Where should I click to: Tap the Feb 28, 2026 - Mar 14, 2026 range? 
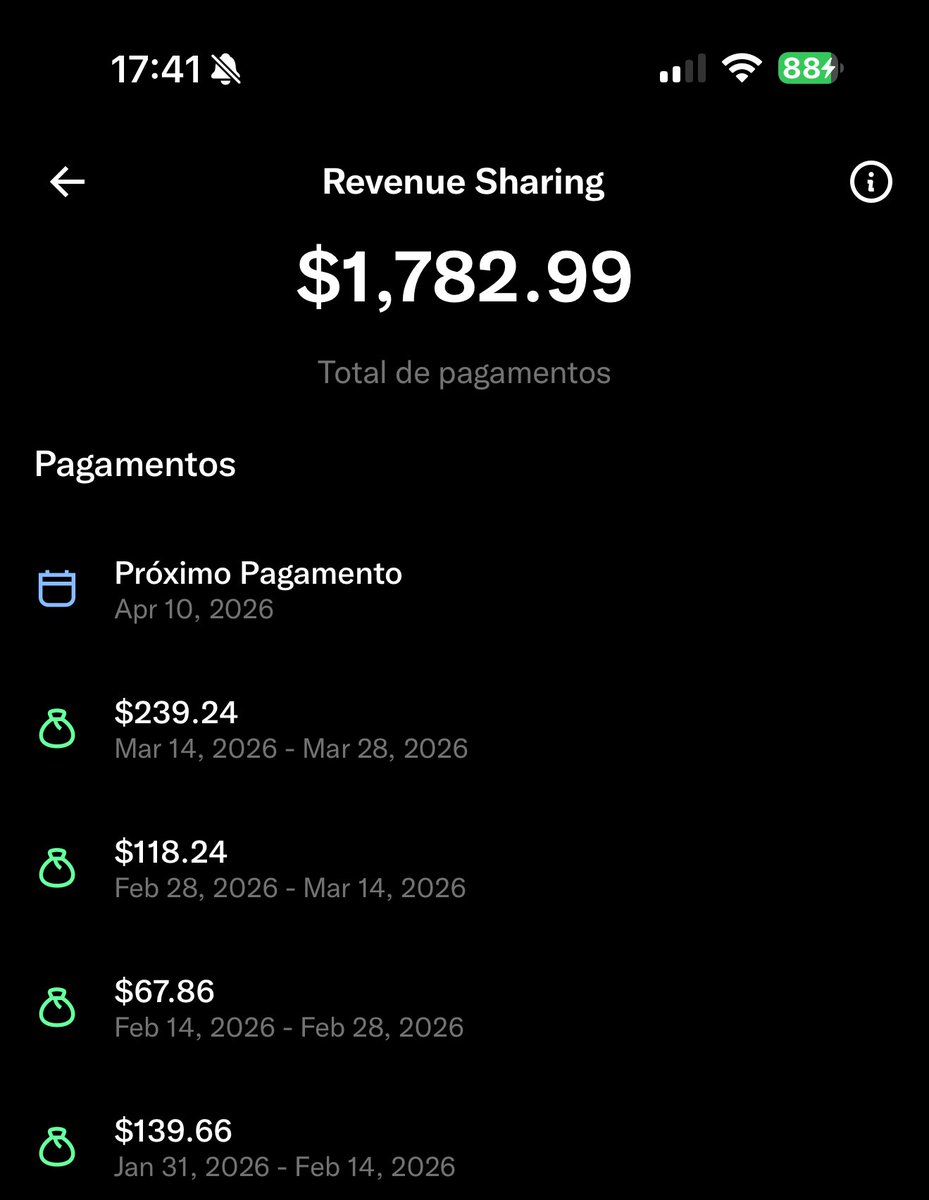[x=290, y=888]
